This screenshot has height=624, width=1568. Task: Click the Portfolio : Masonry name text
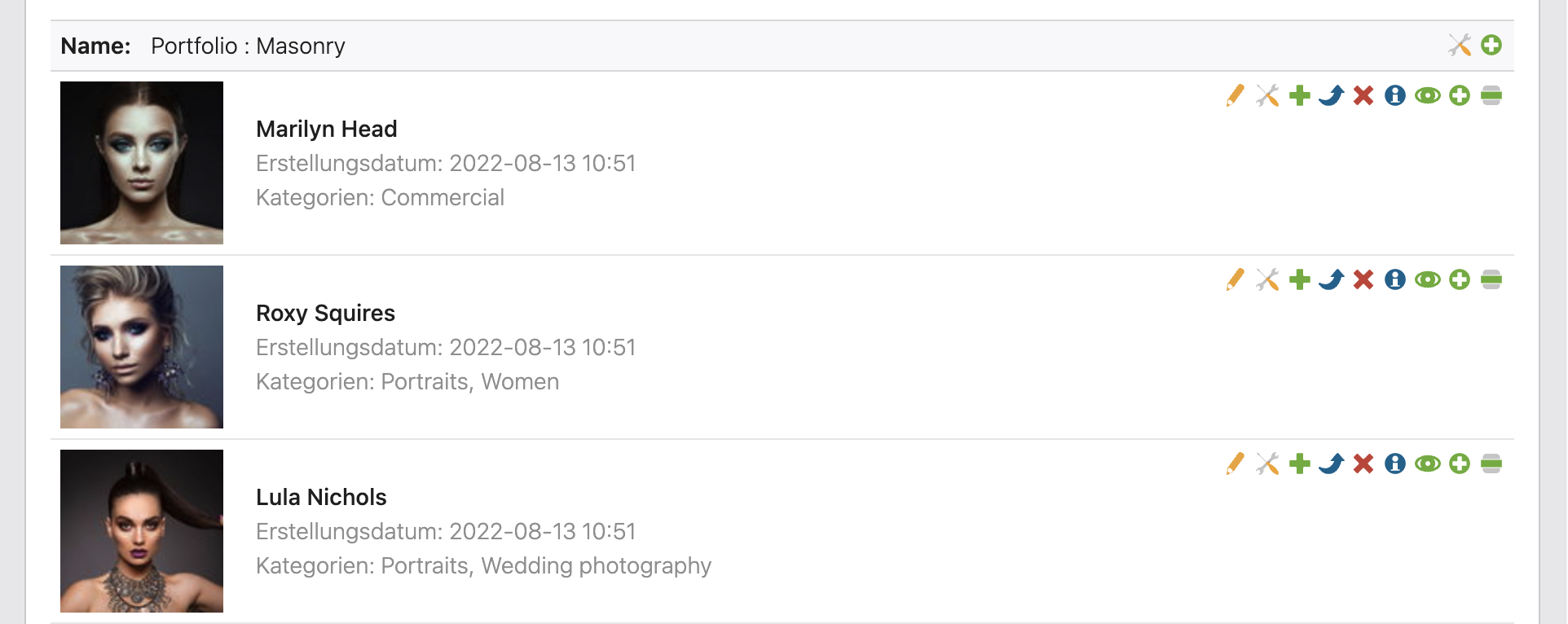(x=248, y=46)
